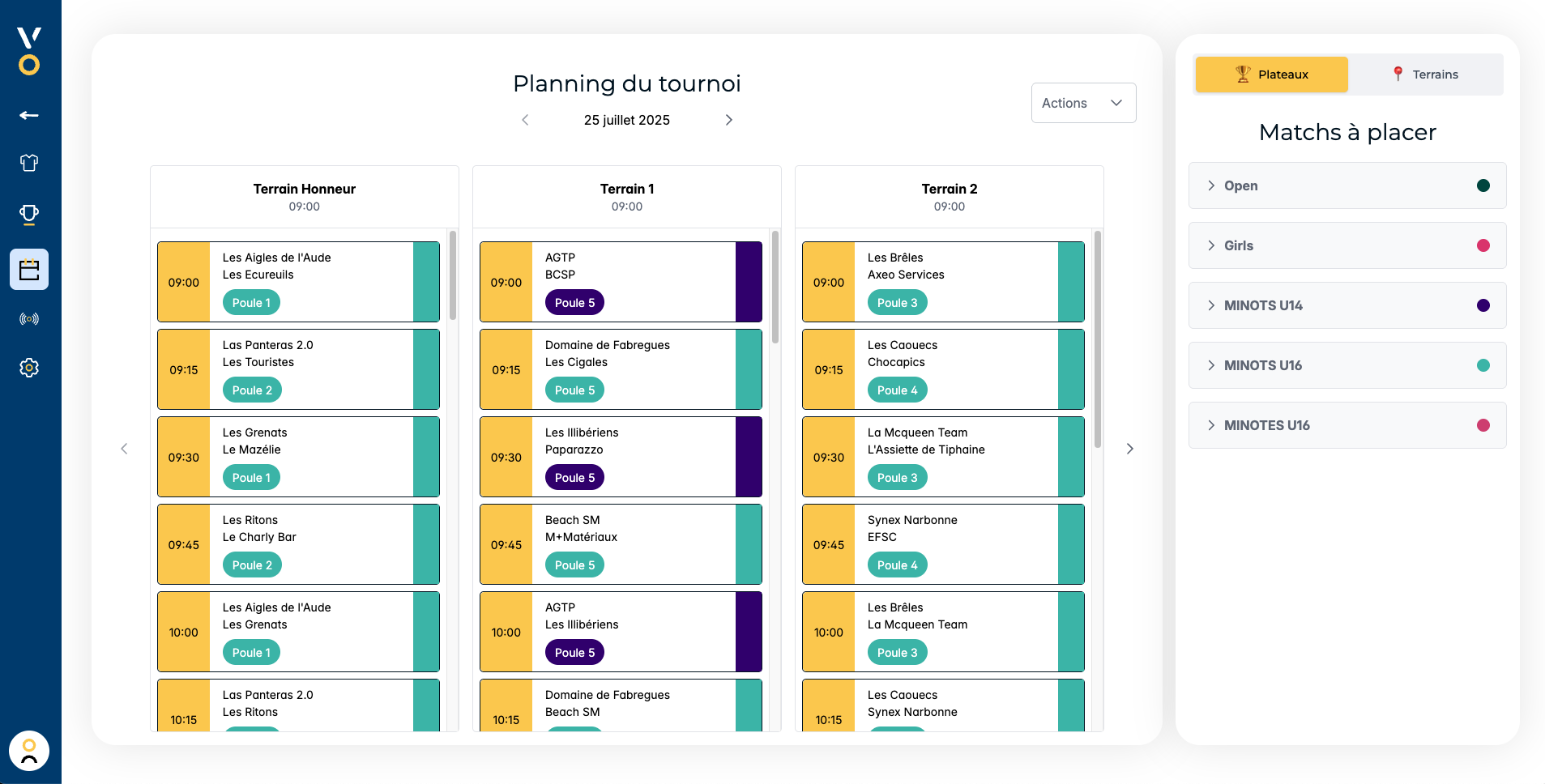
Task: Go to the previous day with left arrow
Action: coord(525,119)
